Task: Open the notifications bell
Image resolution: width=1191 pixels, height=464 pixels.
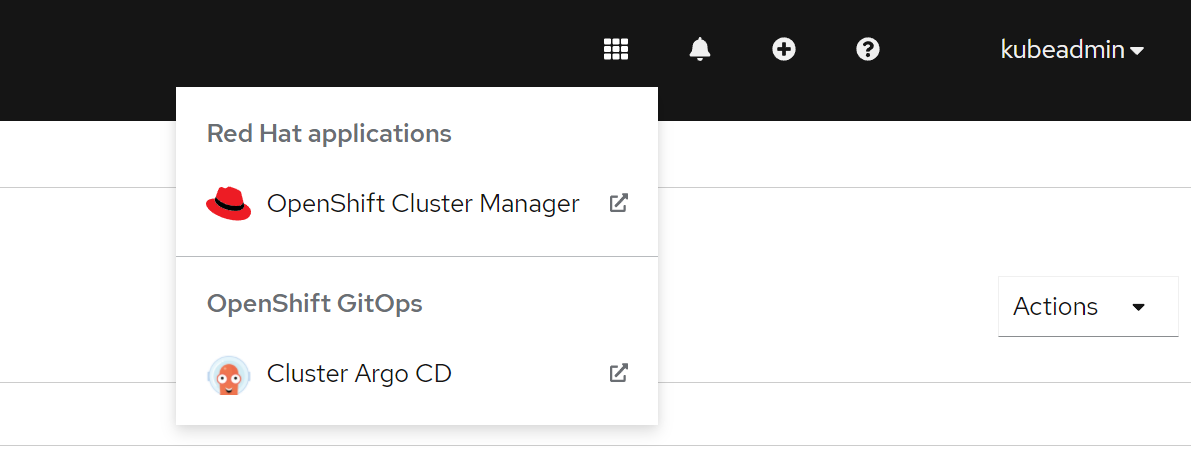Action: (700, 49)
